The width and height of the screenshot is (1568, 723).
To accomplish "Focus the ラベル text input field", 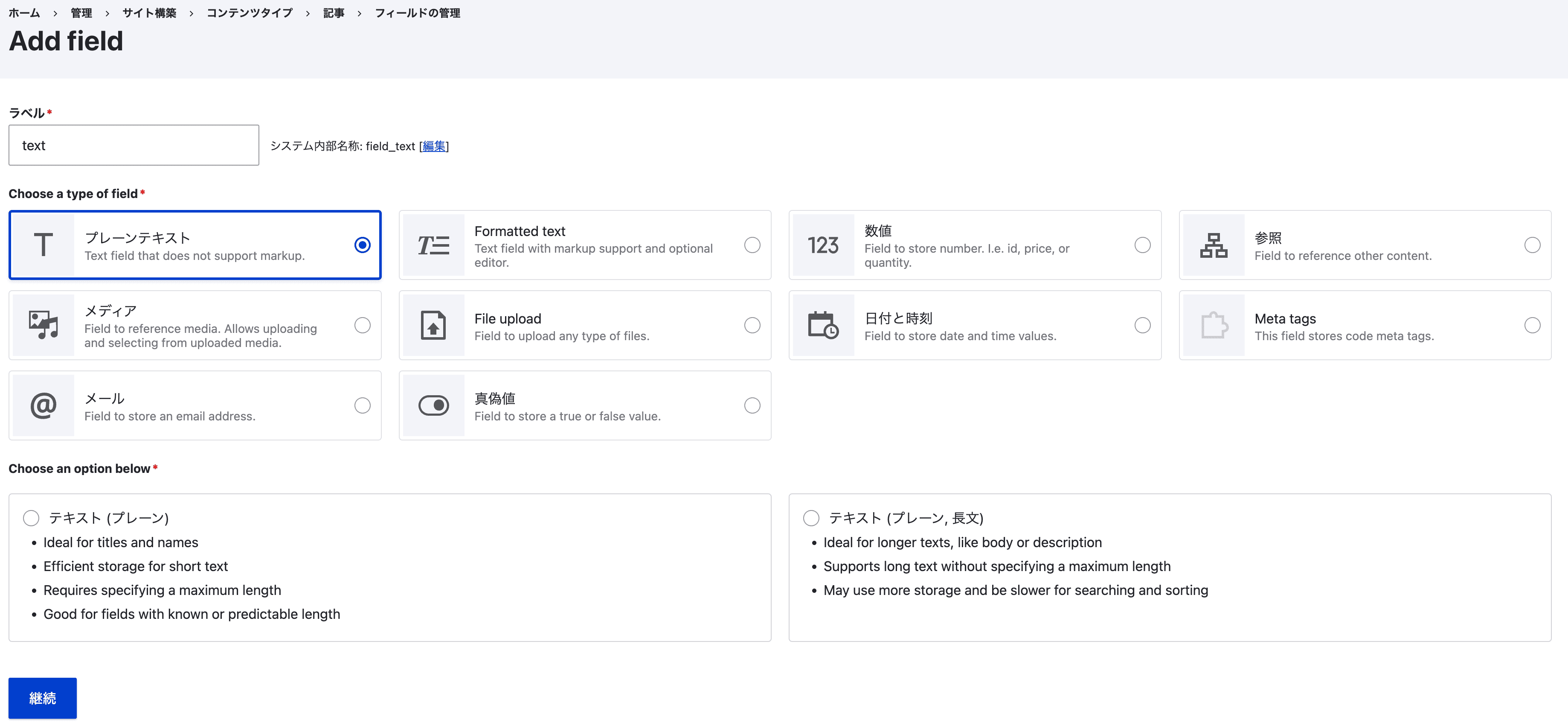I will point(134,145).
